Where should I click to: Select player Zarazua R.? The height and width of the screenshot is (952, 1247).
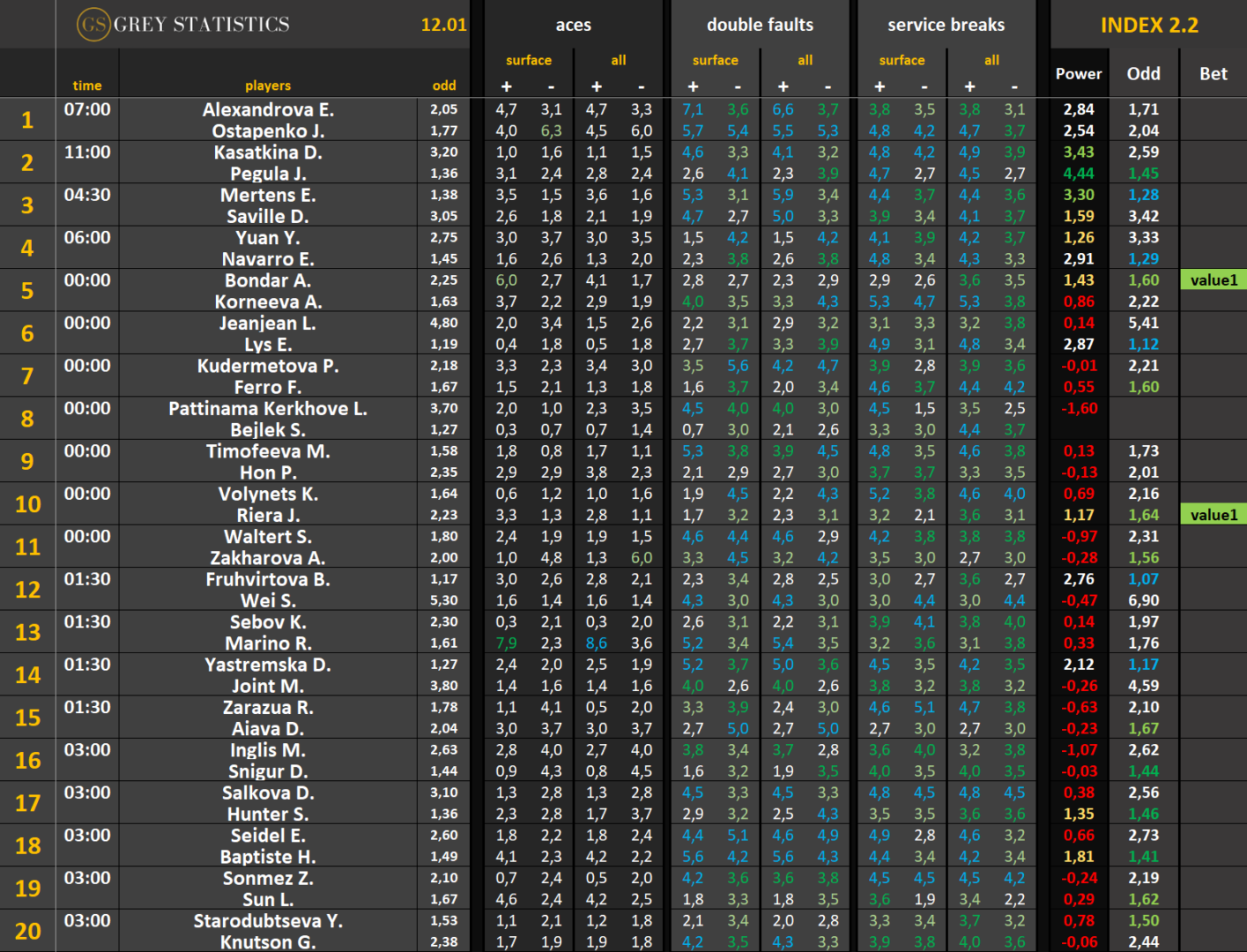pyautogui.click(x=268, y=708)
